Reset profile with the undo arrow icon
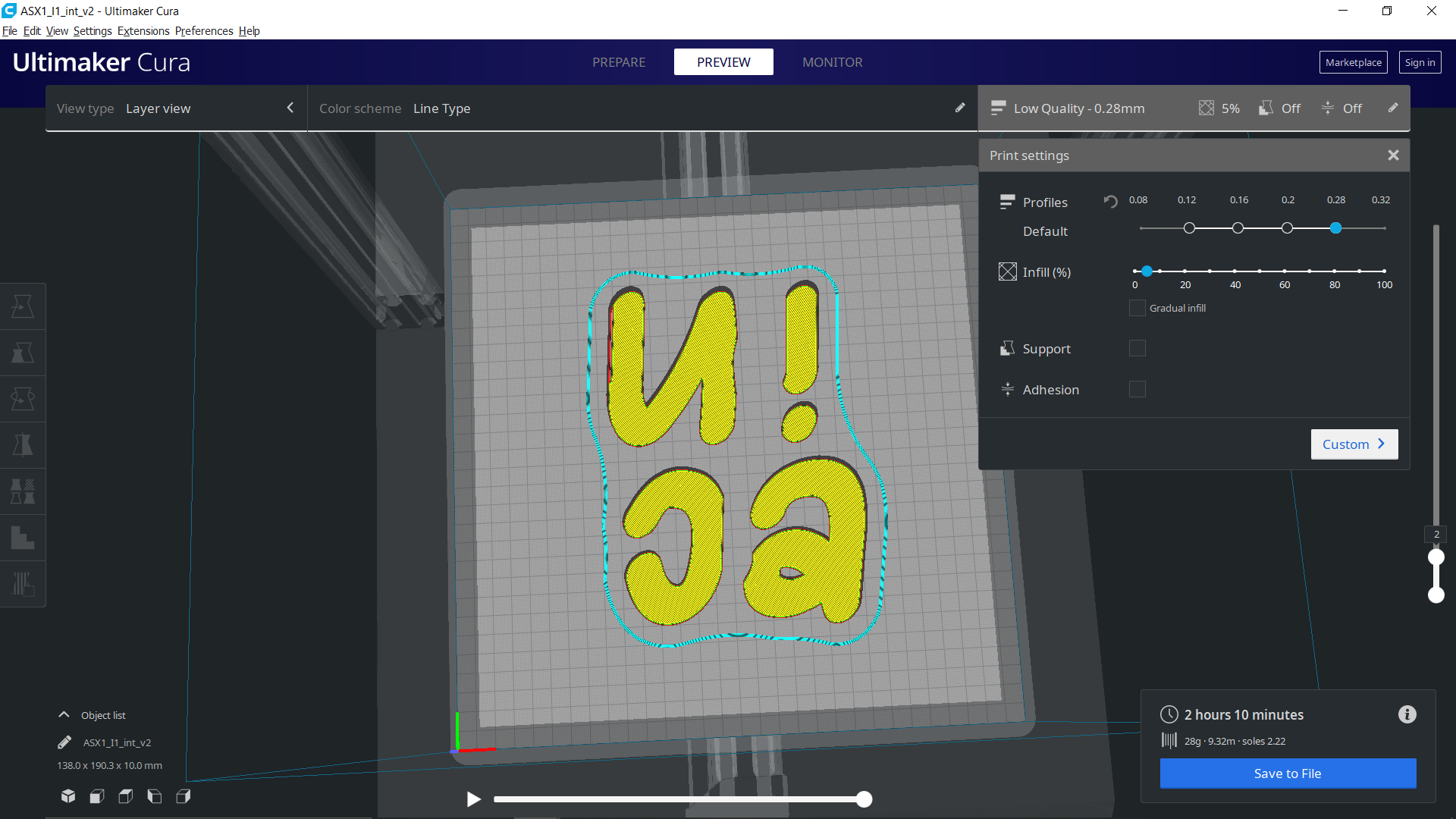Image resolution: width=1456 pixels, height=819 pixels. click(1110, 201)
